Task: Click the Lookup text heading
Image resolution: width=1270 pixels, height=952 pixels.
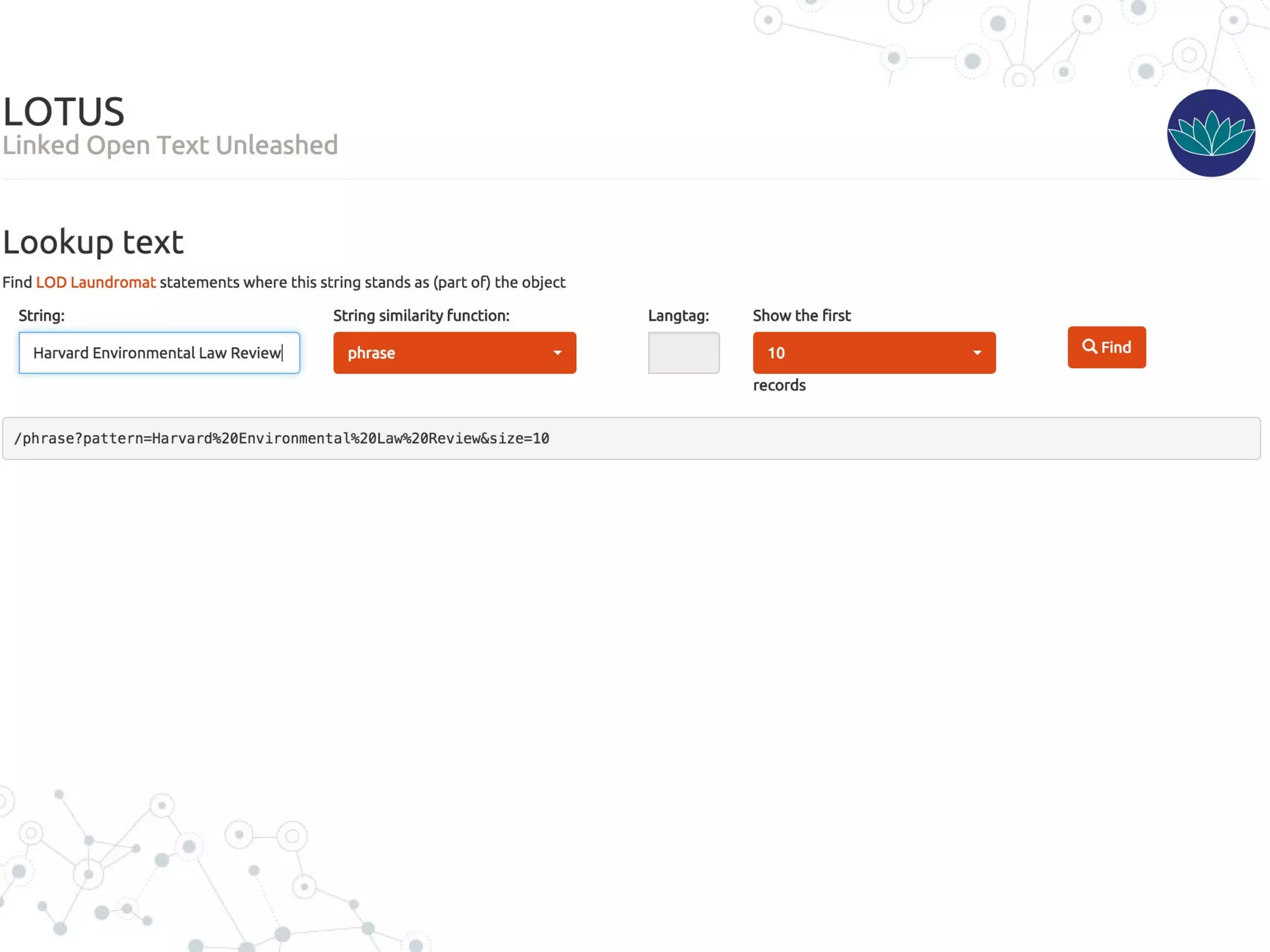Action: (93, 242)
